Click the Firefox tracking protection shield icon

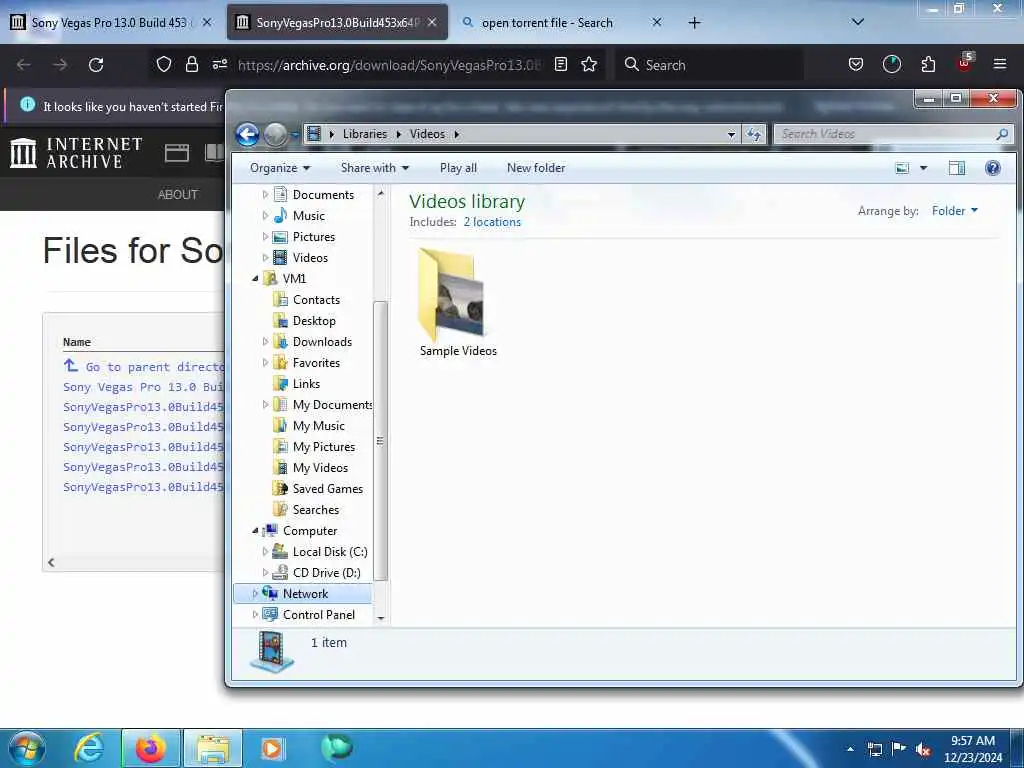click(x=164, y=64)
